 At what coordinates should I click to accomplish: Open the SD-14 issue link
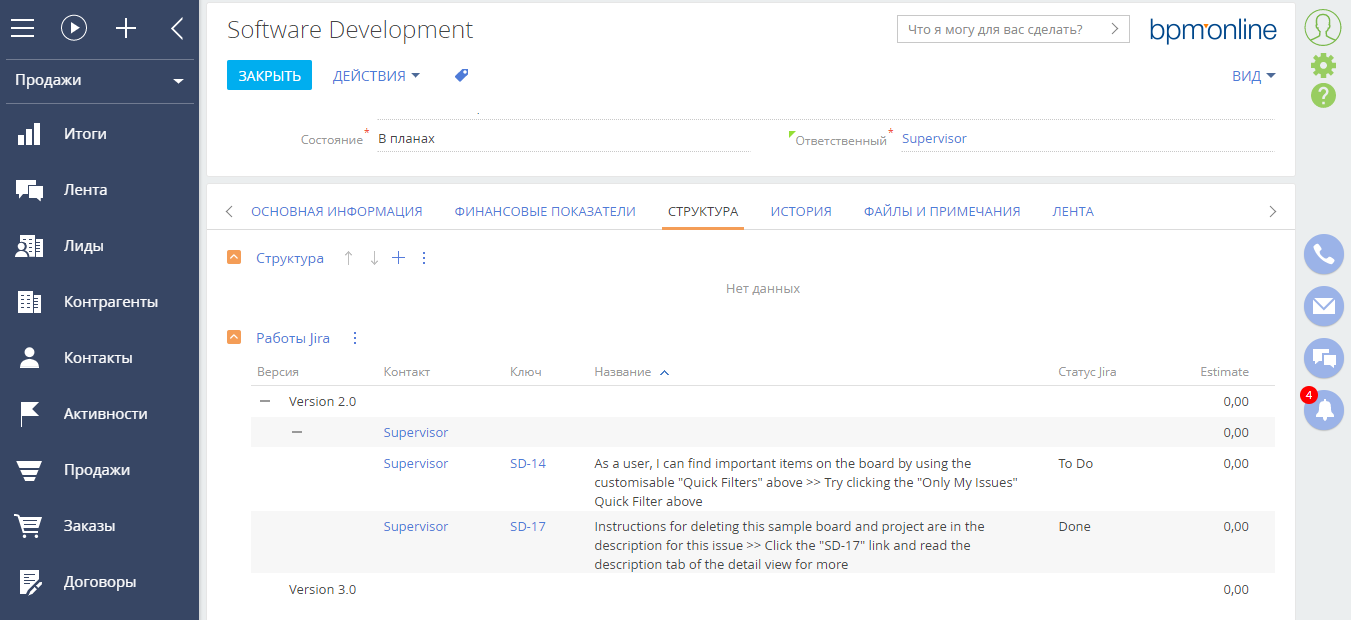coord(528,463)
